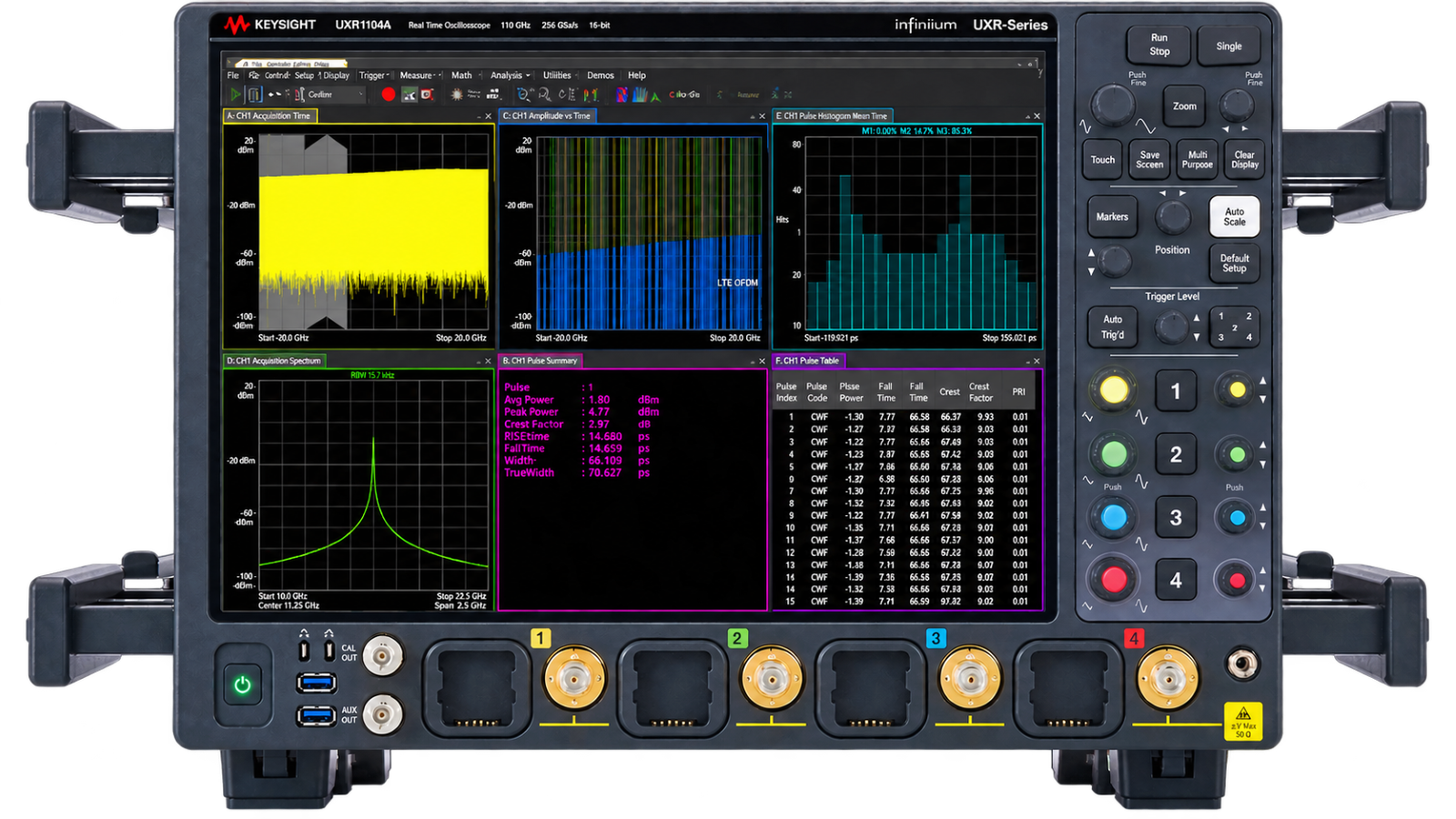Toggle channel 3 with the front-panel 3 key
Viewport: 1456px width, 819px height.
(x=1176, y=518)
